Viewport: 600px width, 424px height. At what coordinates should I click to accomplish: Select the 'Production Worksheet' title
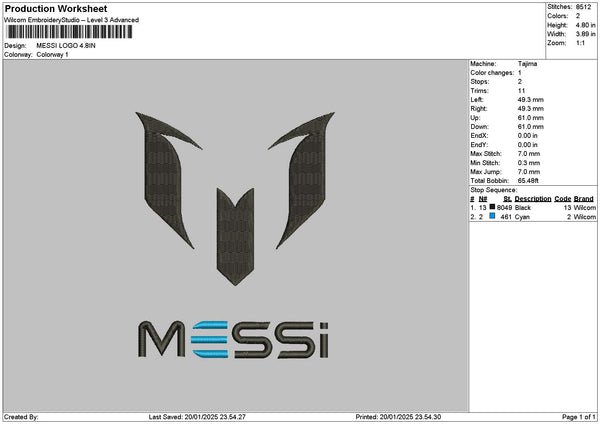click(x=56, y=9)
